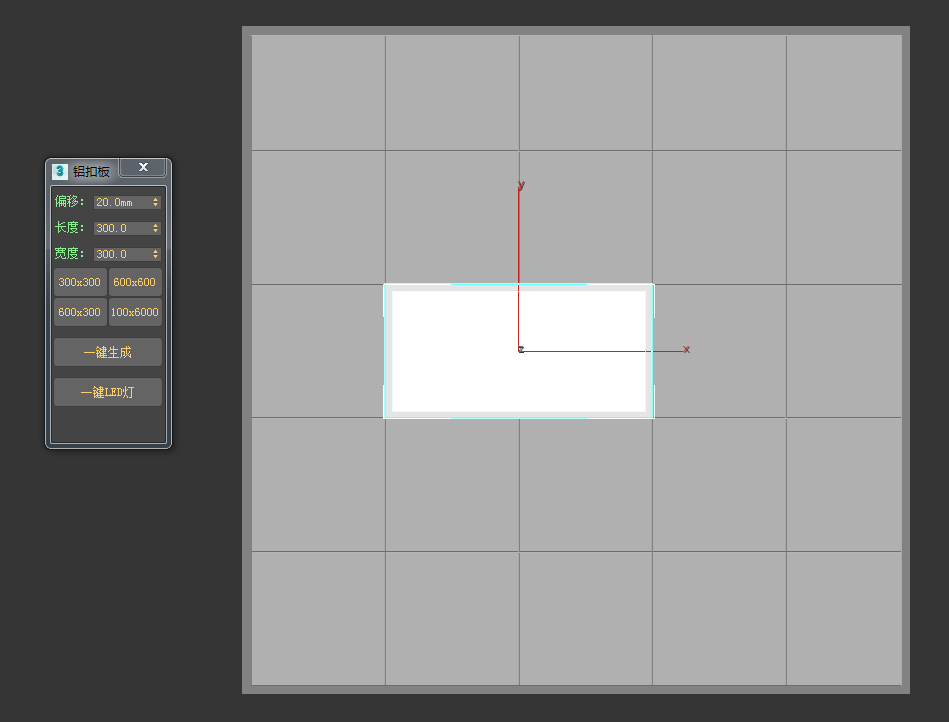Screen dimensions: 949x722
Task: Click the 铝扣板 window title text
Action: click(x=91, y=171)
